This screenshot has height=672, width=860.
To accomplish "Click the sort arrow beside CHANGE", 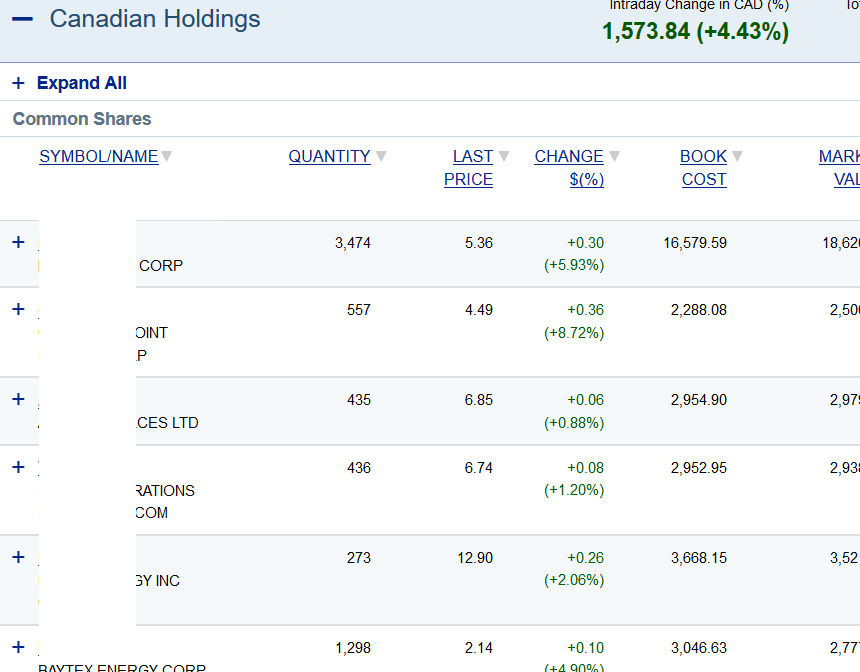I will 614,156.
